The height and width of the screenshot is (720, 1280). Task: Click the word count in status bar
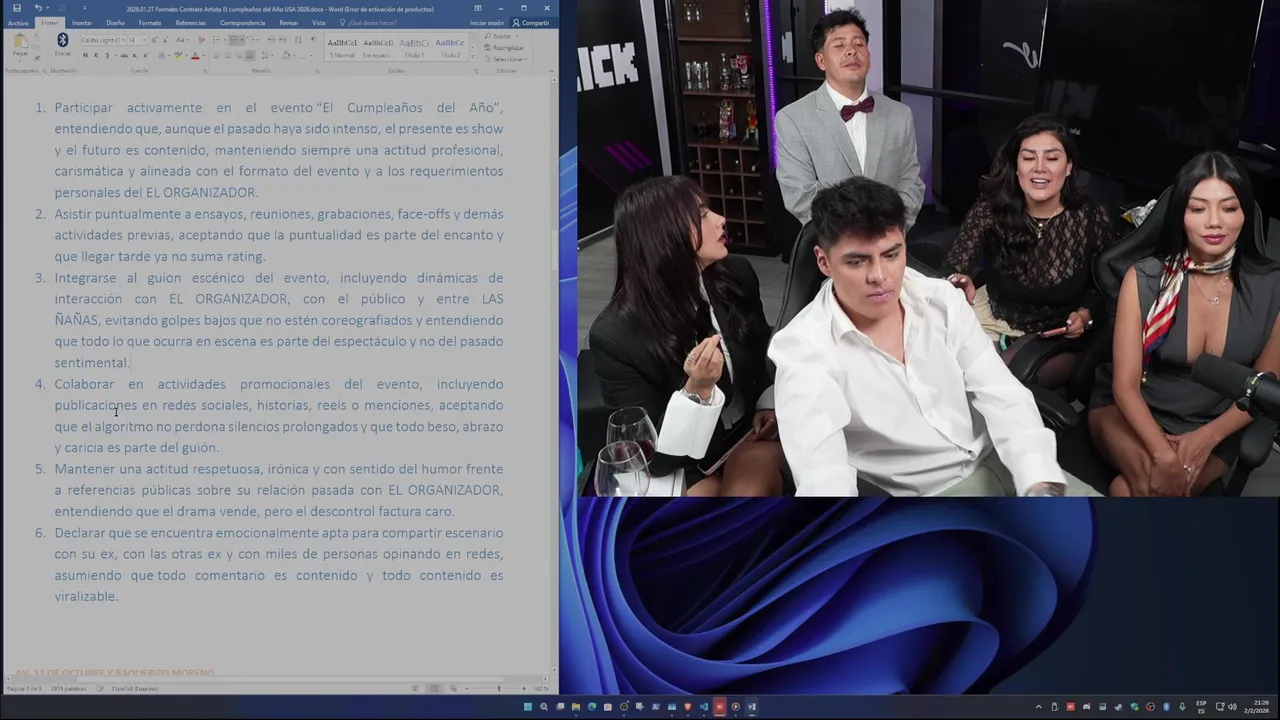(x=68, y=689)
